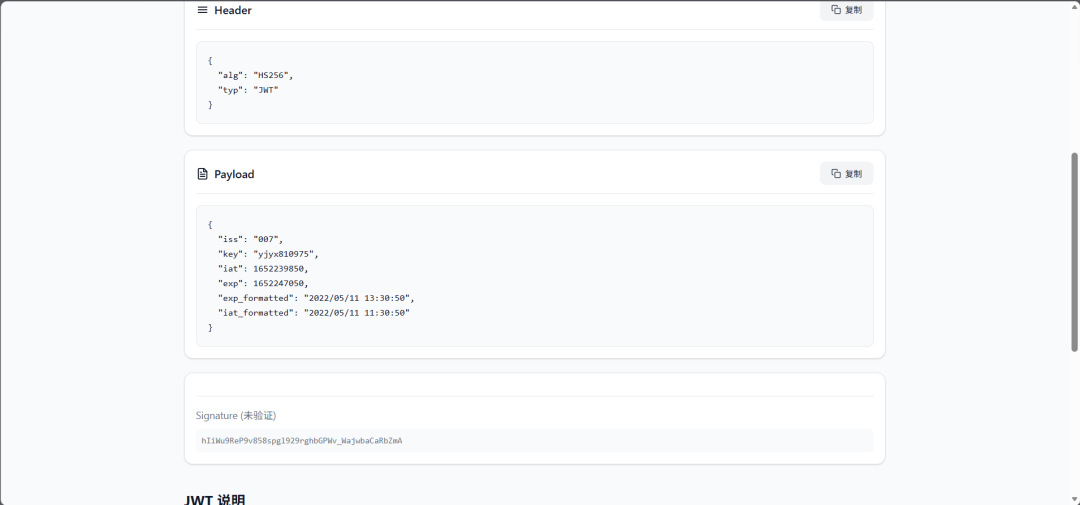The width and height of the screenshot is (1080, 505).
Task: Click the Signature (未验证) label
Action: 236,415
